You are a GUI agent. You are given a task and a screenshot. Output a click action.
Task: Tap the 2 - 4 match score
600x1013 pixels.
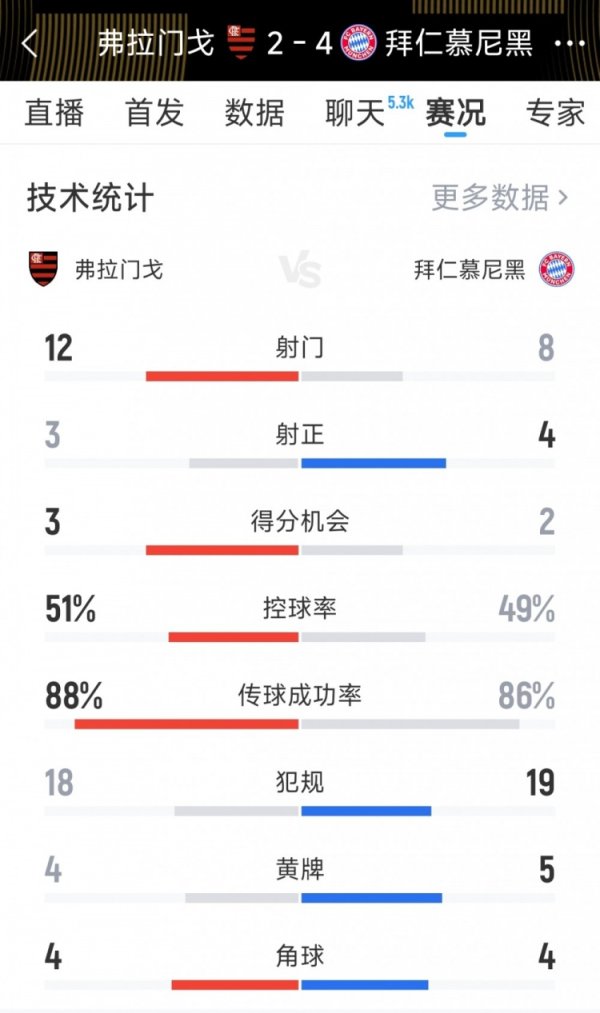point(300,44)
